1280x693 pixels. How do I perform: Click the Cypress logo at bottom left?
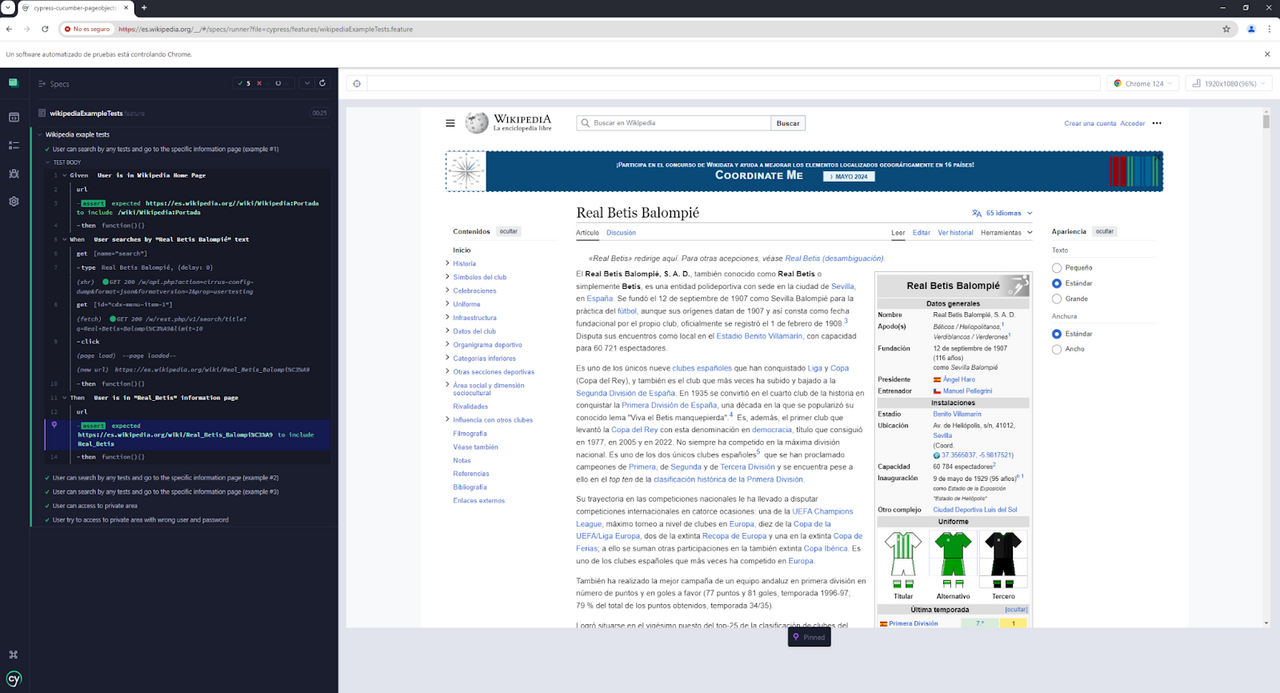click(14, 679)
